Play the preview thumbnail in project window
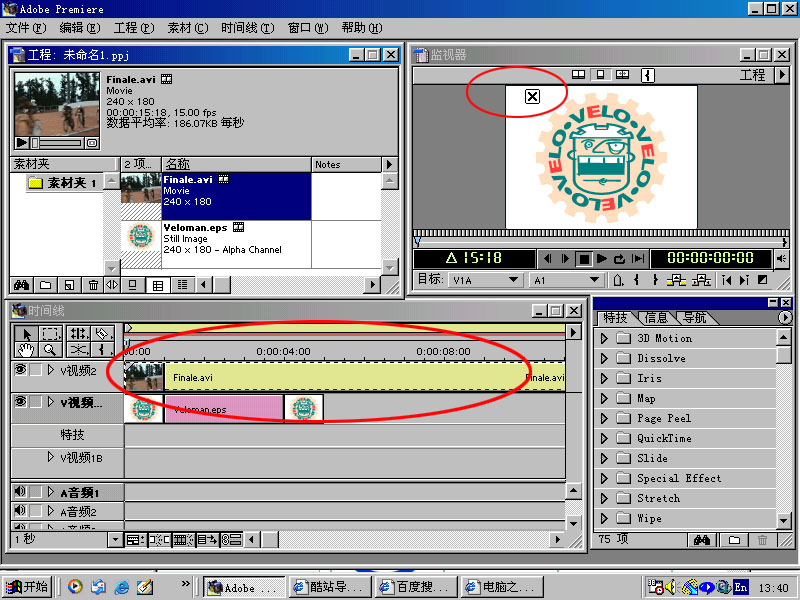The image size is (800, 600). 21,143
